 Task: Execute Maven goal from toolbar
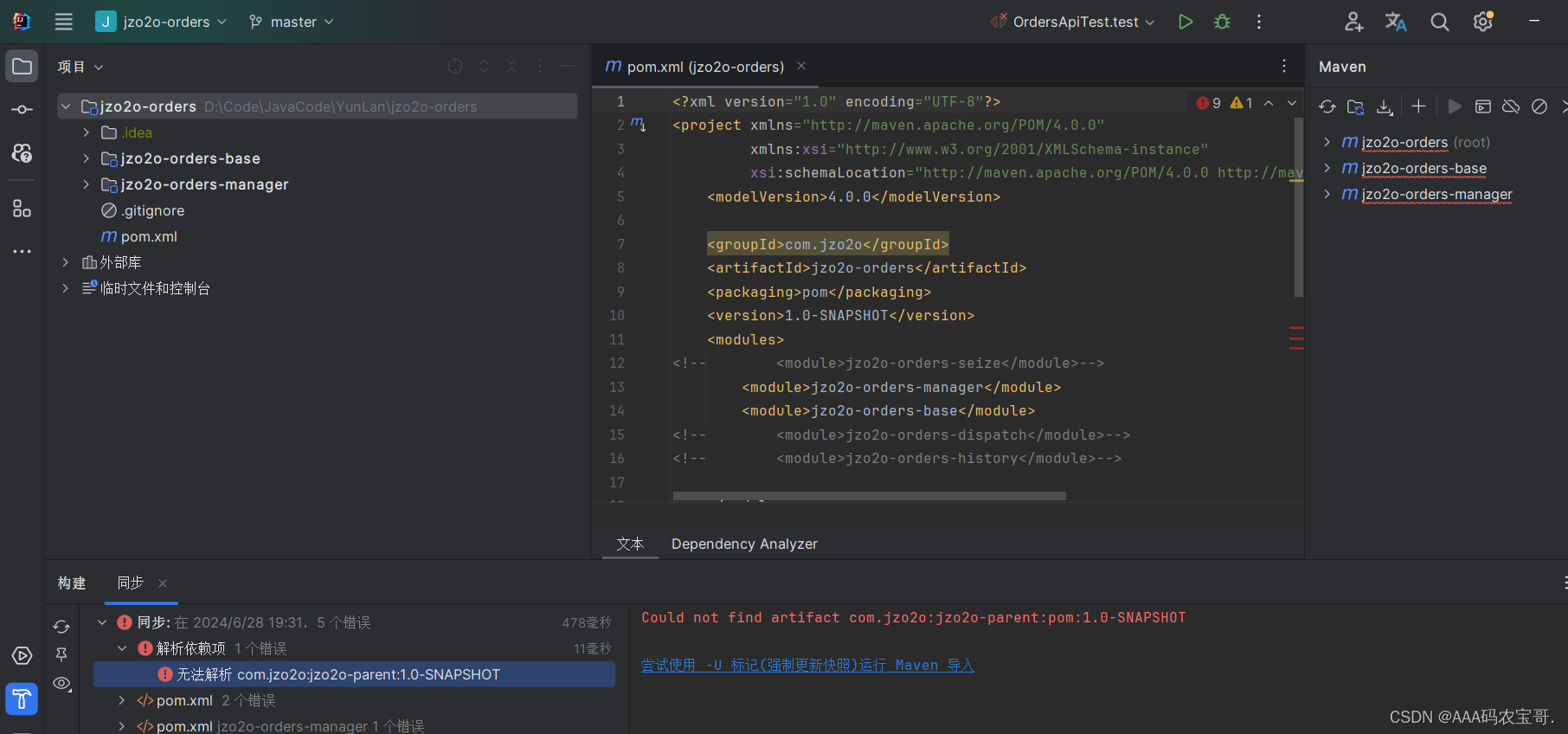(x=1483, y=106)
